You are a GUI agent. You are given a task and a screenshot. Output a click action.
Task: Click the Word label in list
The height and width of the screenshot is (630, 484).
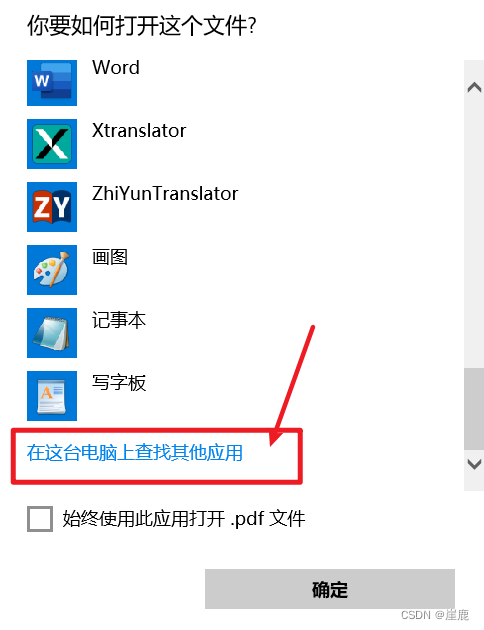click(116, 67)
